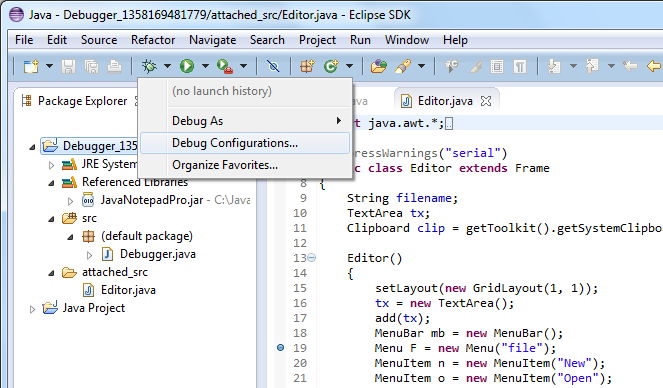Click the External Tools run icon
Viewport: 663px width, 388px height.
[x=225, y=66]
